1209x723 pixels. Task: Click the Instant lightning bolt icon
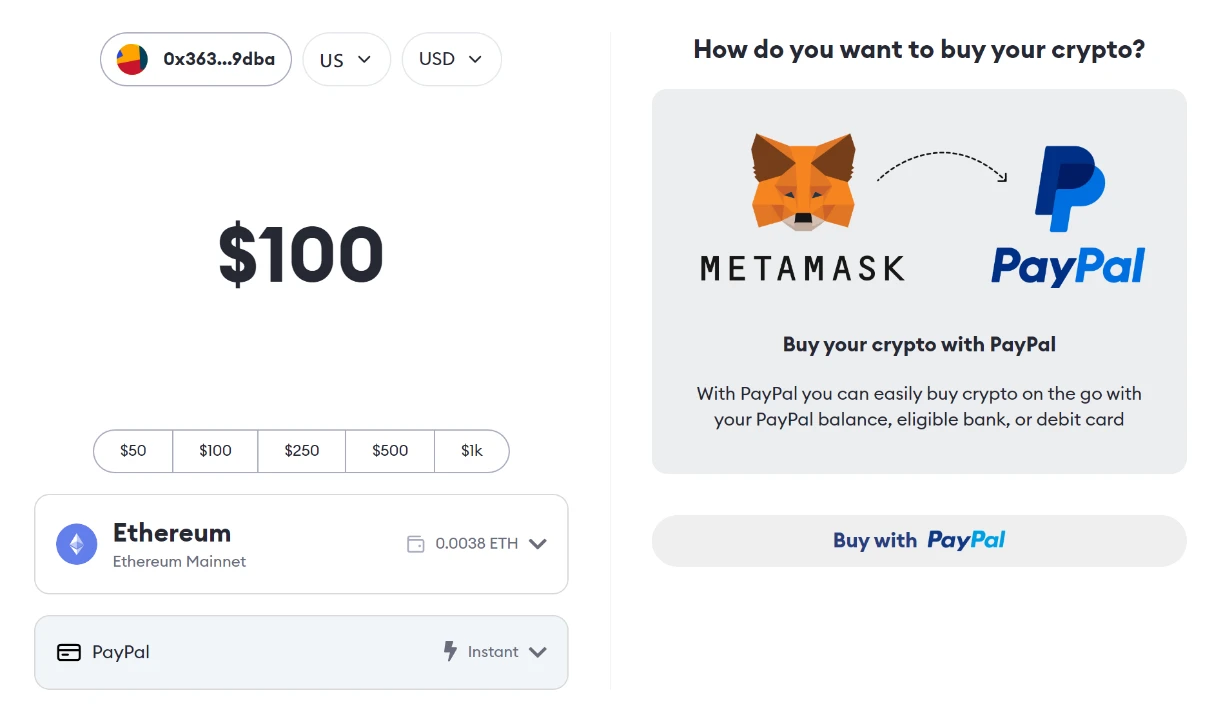[x=451, y=651]
